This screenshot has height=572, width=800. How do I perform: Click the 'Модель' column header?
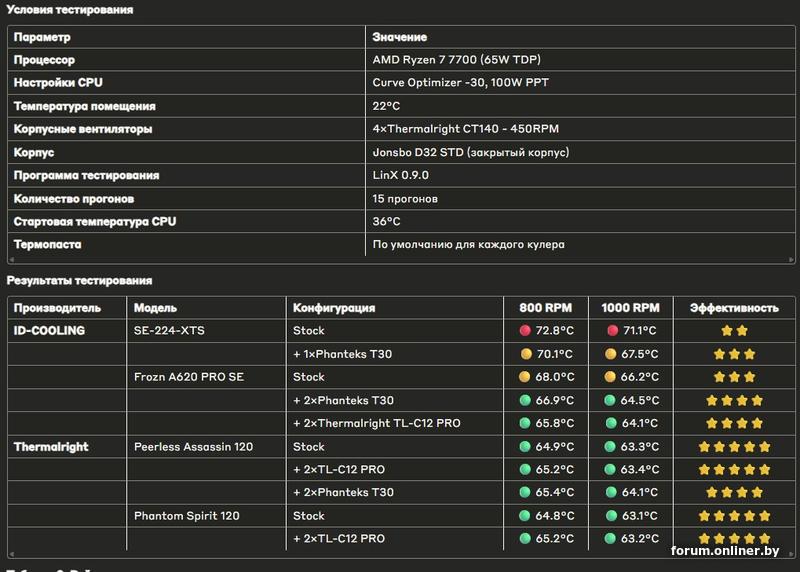(x=155, y=308)
